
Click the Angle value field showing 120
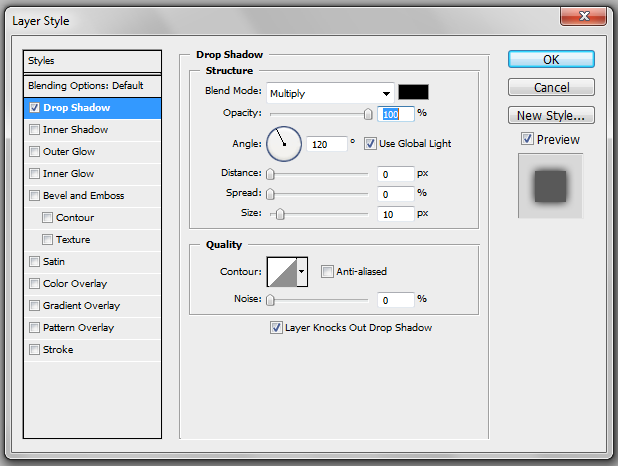click(x=327, y=144)
